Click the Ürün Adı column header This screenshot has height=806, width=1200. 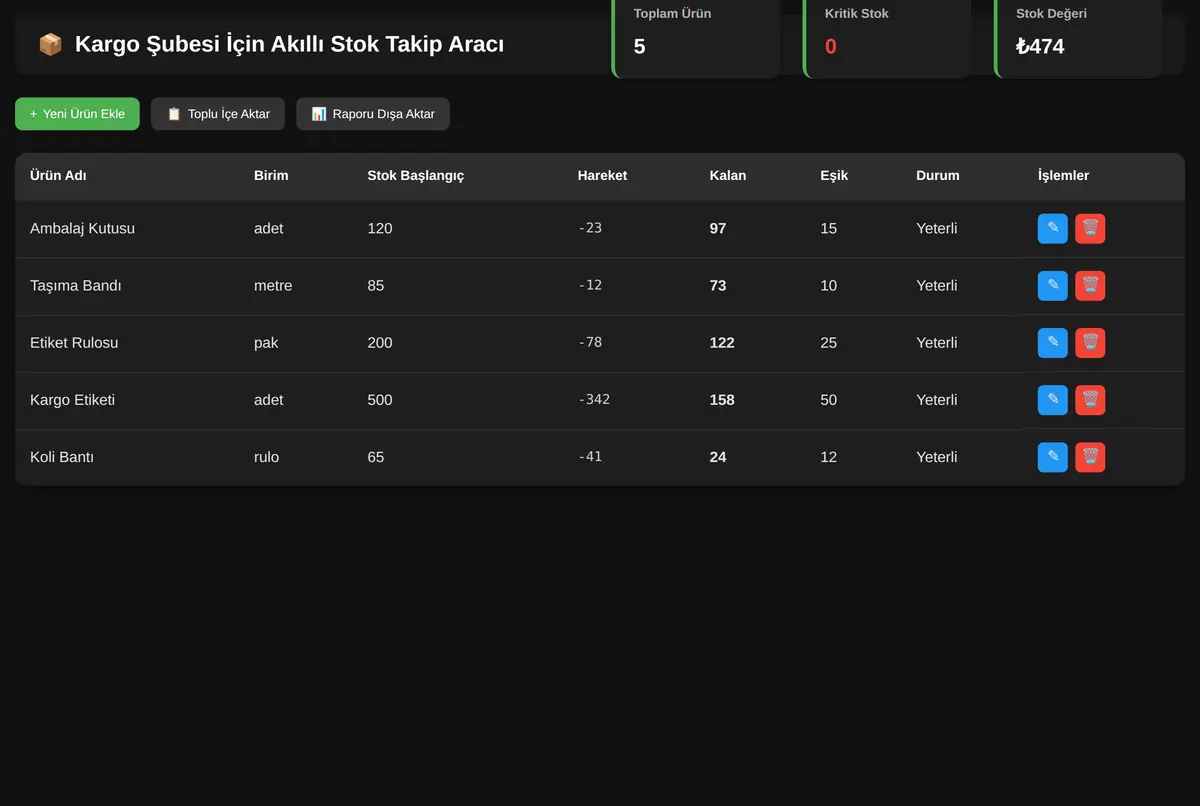point(58,176)
